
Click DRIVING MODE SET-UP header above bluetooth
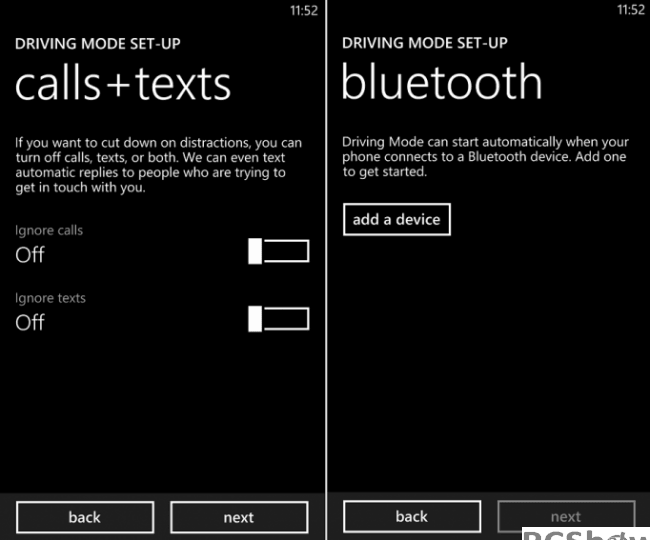[425, 43]
